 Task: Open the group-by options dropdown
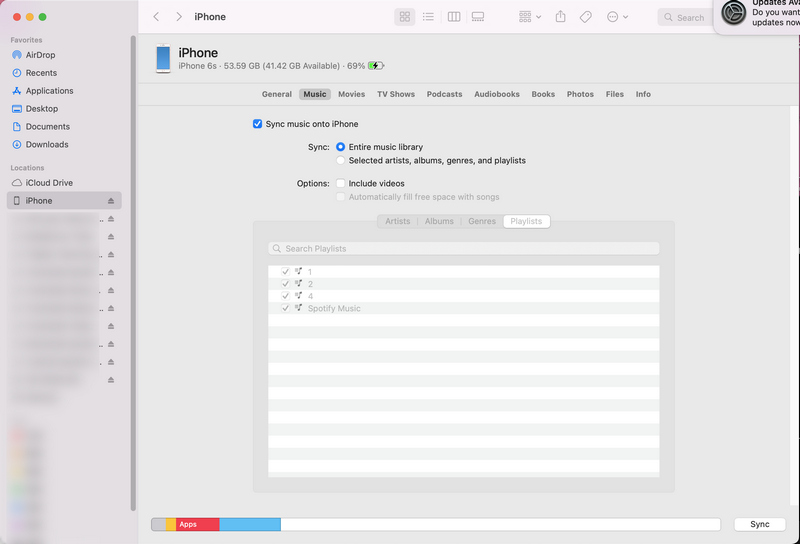pos(530,17)
